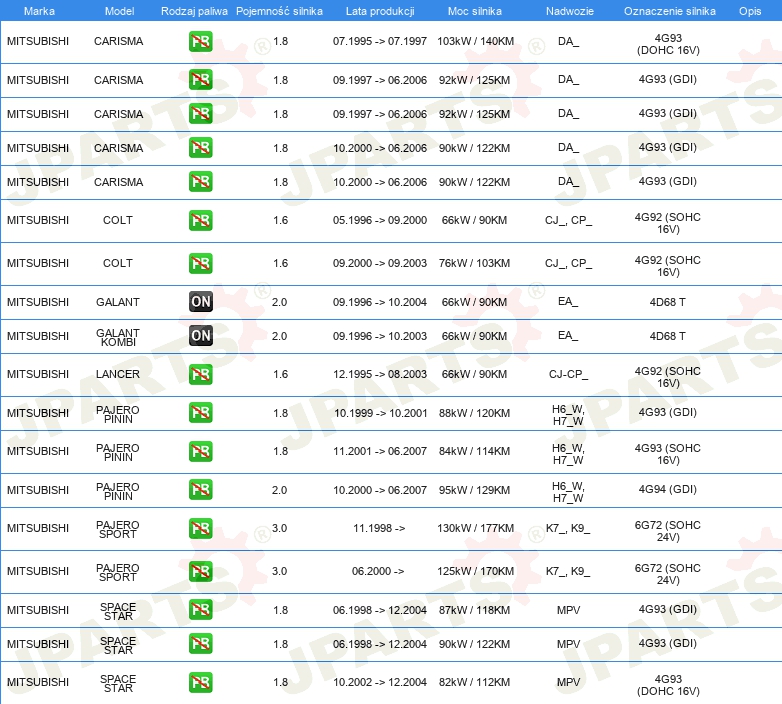
Task: Select the Rodzaj paliwa column header
Action: click(x=194, y=11)
